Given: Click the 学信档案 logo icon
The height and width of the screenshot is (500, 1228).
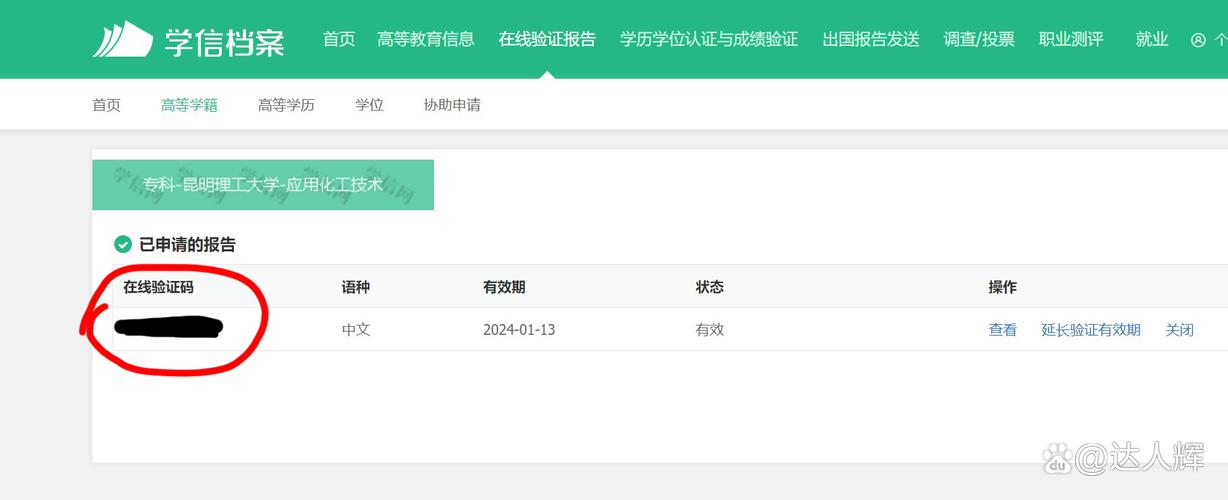Looking at the screenshot, I should pos(123,39).
